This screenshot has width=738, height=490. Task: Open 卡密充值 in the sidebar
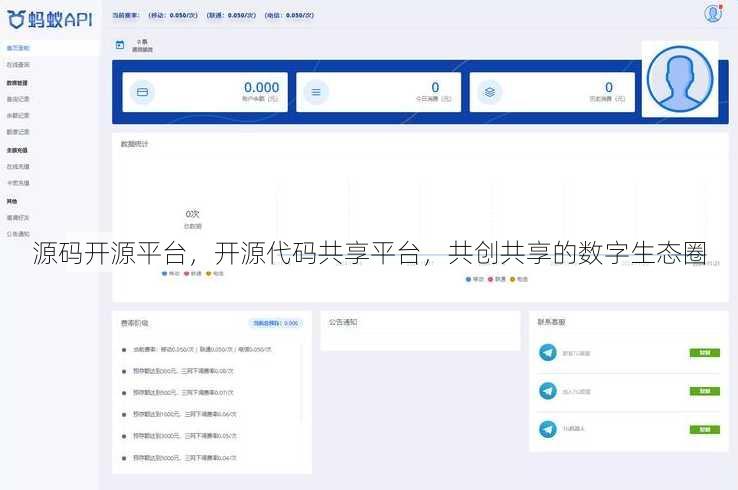pos(18,183)
